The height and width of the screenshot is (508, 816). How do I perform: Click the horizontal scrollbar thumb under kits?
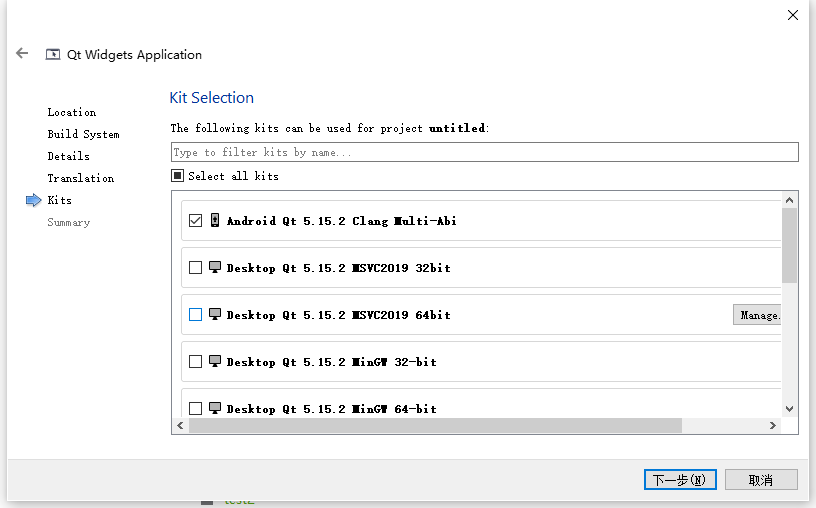pyautogui.click(x=435, y=425)
